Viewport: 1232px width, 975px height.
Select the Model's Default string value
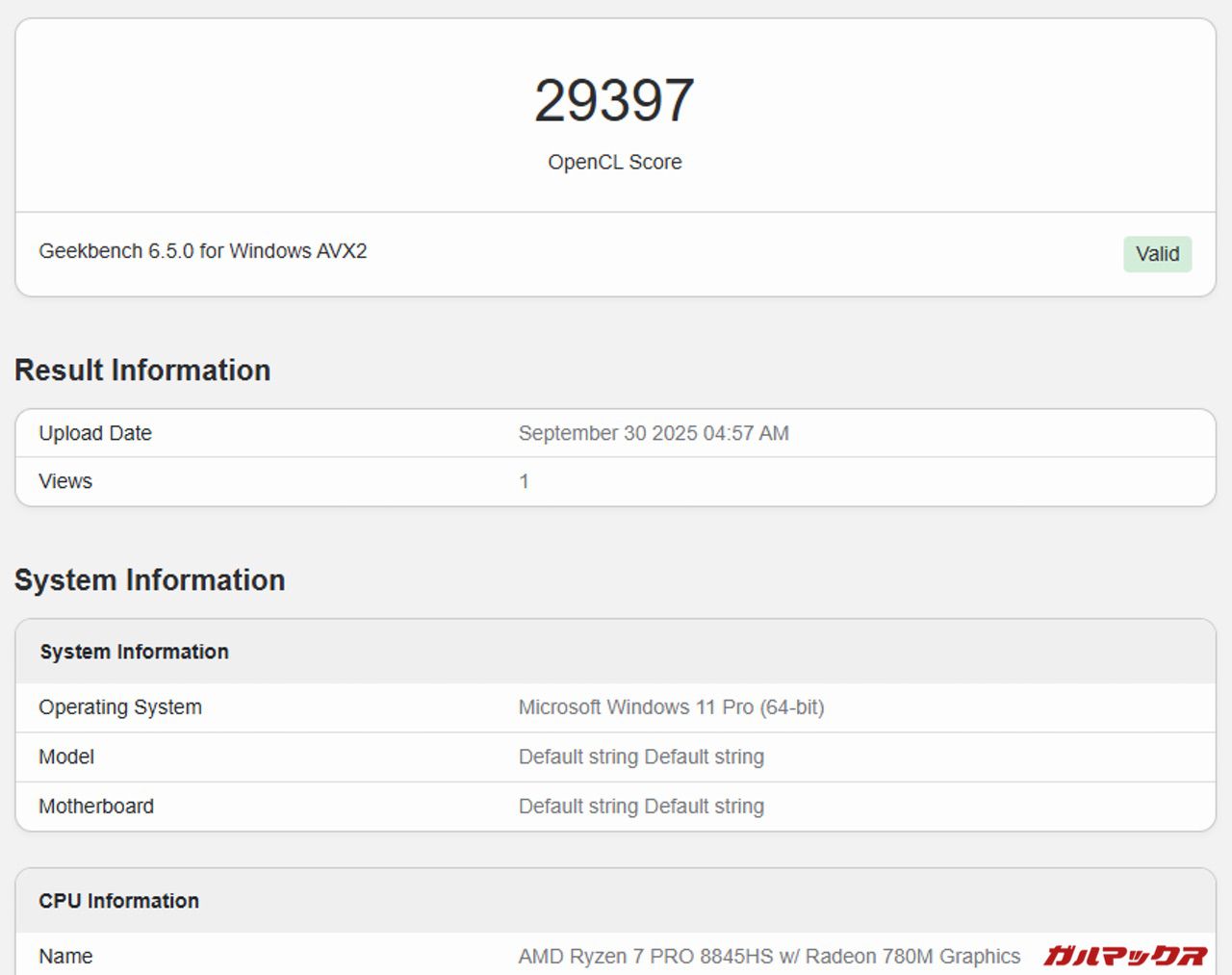pyautogui.click(x=641, y=757)
